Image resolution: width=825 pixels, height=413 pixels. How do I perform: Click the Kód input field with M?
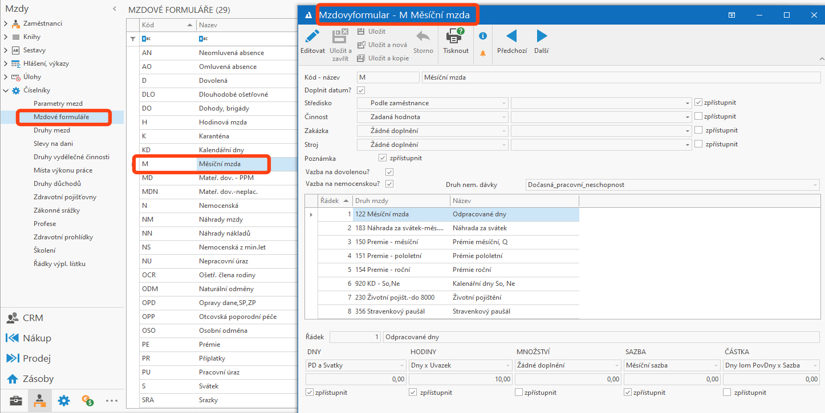(388, 77)
